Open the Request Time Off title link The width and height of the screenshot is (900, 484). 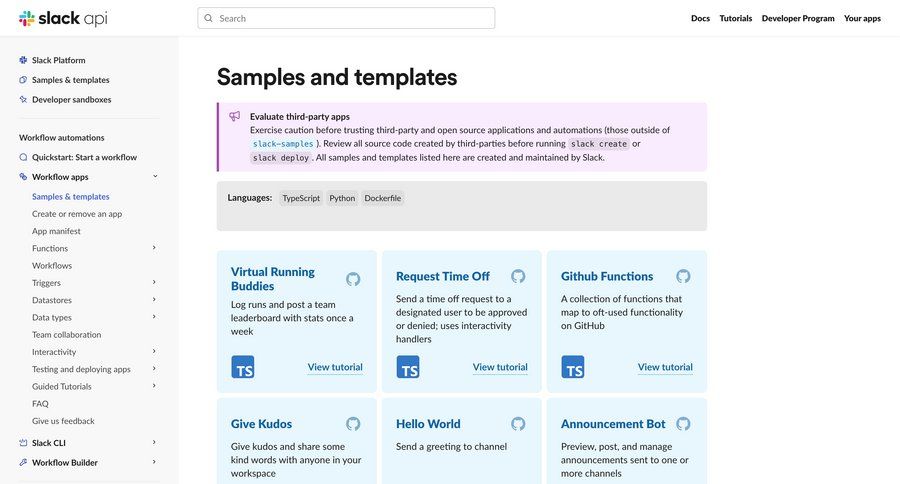[x=443, y=276]
